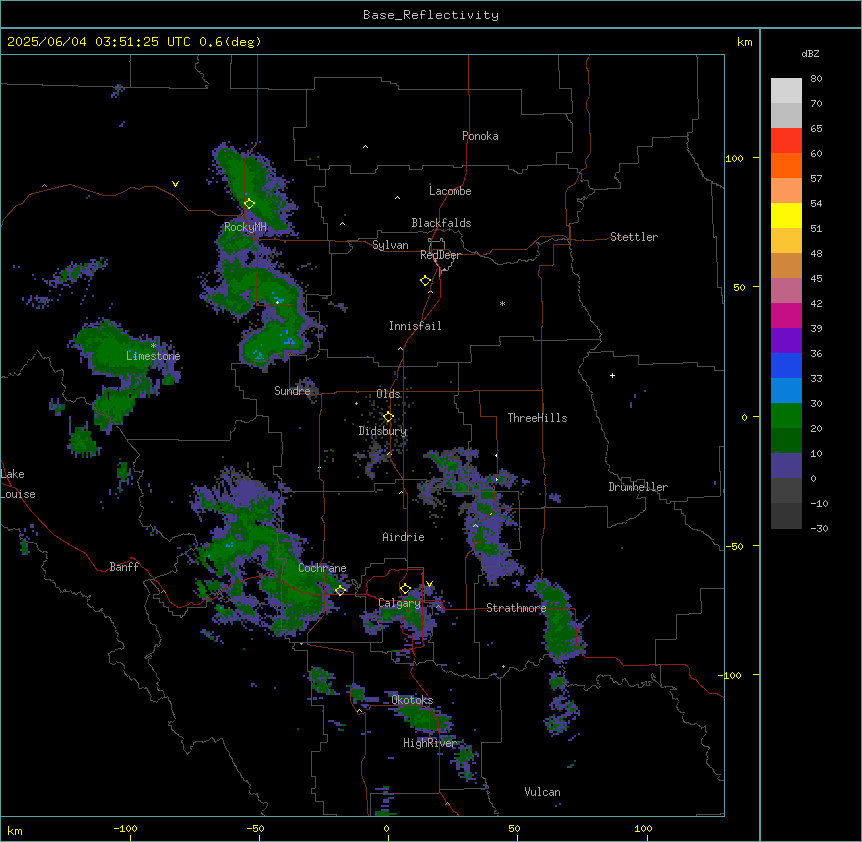Image resolution: width=862 pixels, height=842 pixels.
Task: Click the Vulcan label
Action: tap(543, 792)
